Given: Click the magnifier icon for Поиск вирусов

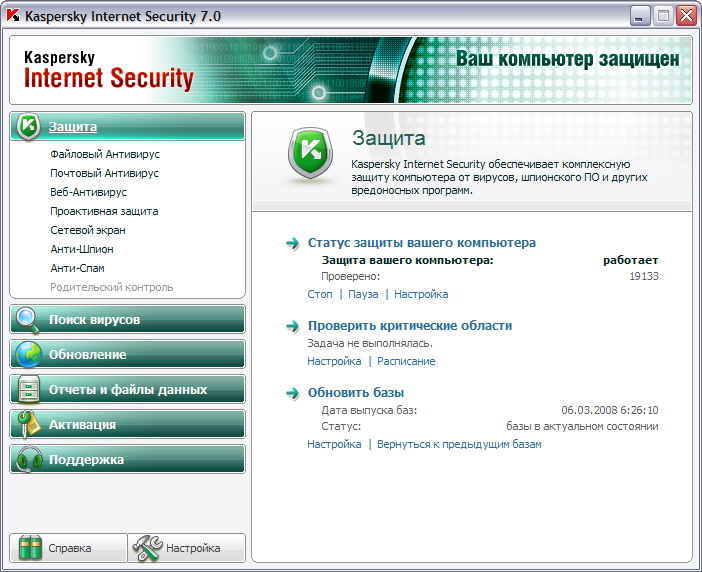Looking at the screenshot, I should point(28,320).
